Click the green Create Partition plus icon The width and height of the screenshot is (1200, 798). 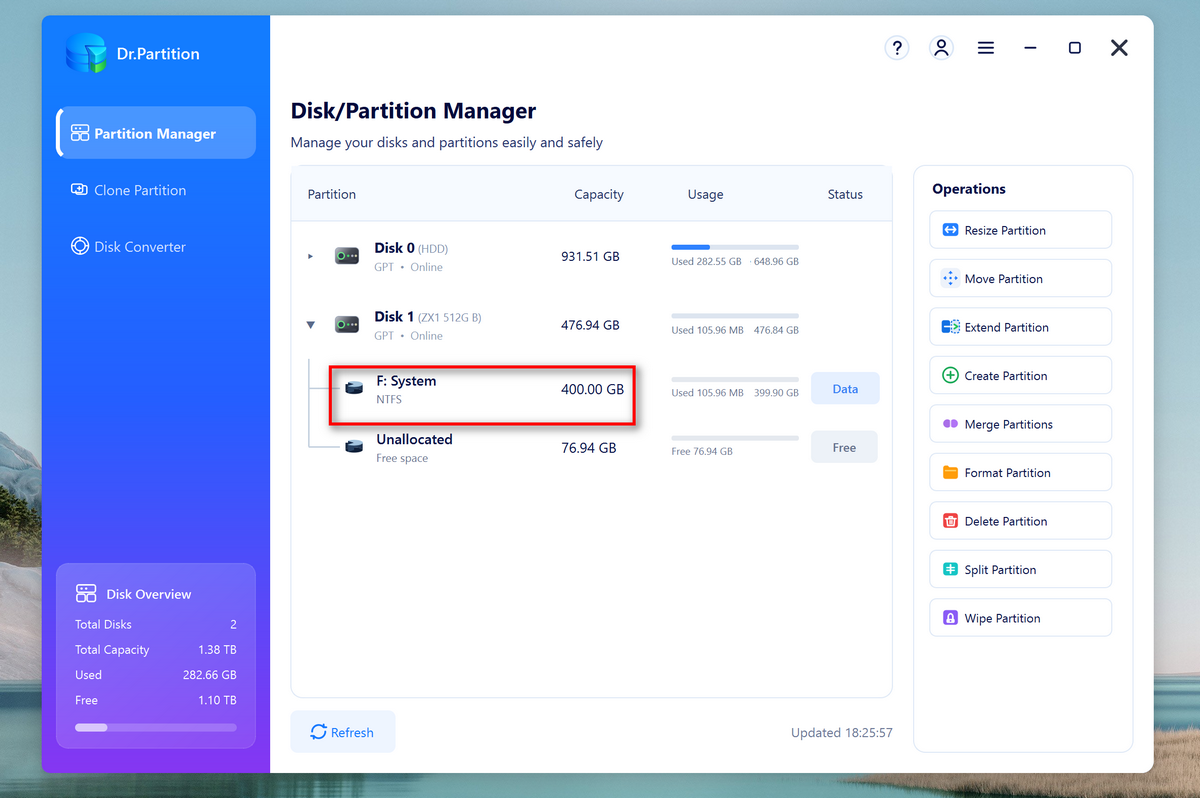(x=950, y=376)
